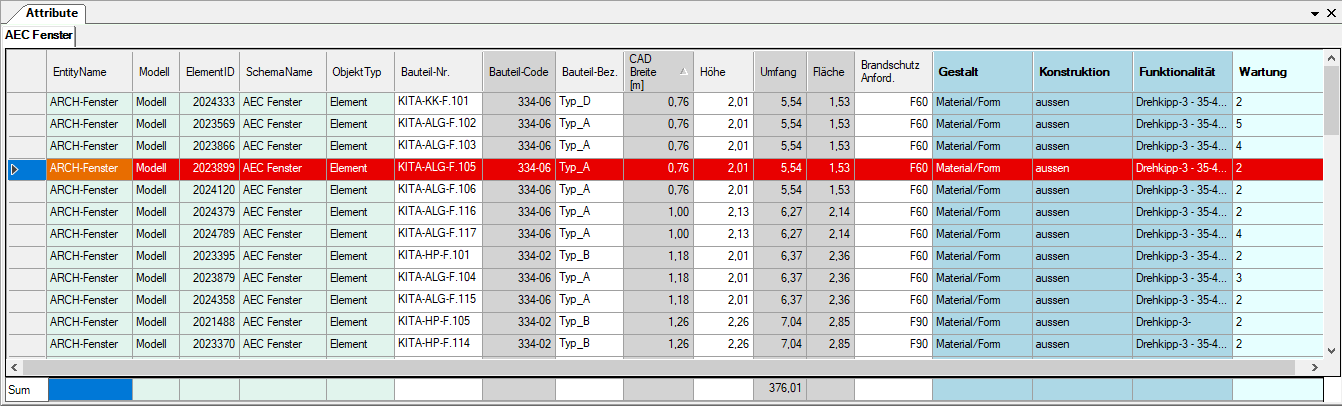Select cell KITA-ALG-F.103
Viewport: 1342px width, 406px height.
coord(438,147)
